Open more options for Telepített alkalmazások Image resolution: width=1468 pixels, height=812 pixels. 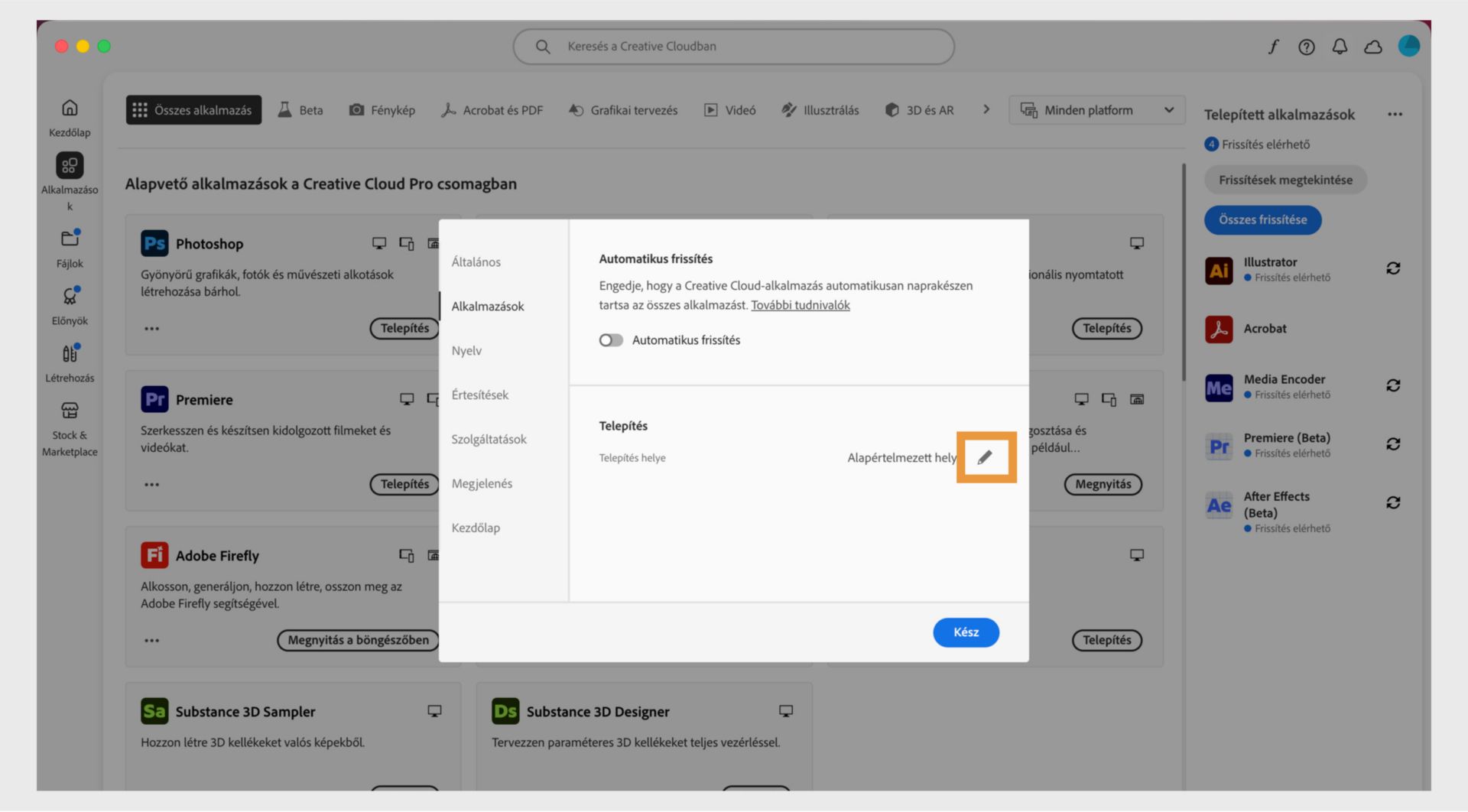tap(1395, 115)
